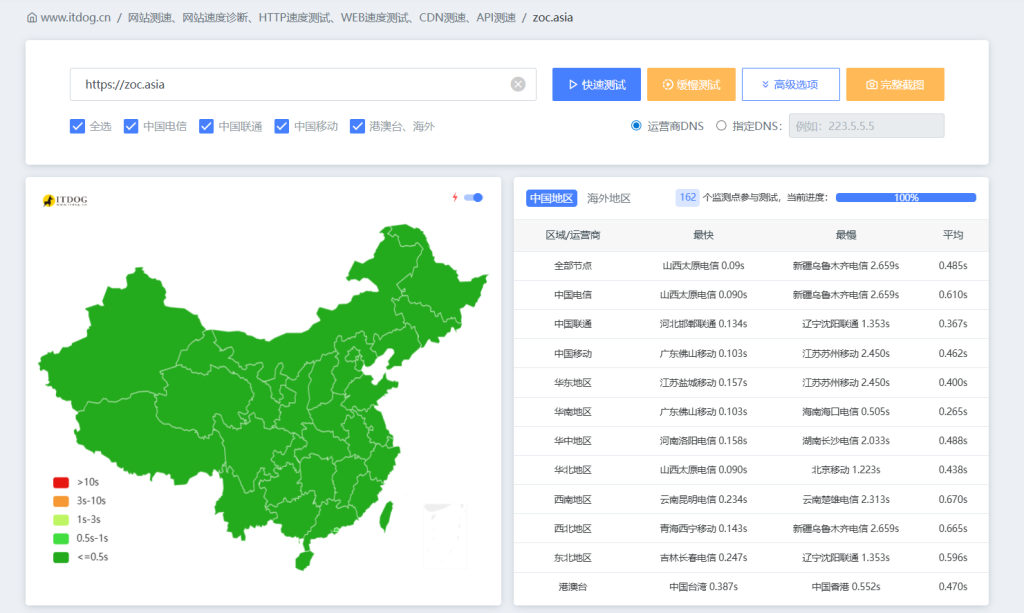Click the 完整截图 screenshot button
Viewport: 1024px width, 613px height.
click(x=895, y=85)
